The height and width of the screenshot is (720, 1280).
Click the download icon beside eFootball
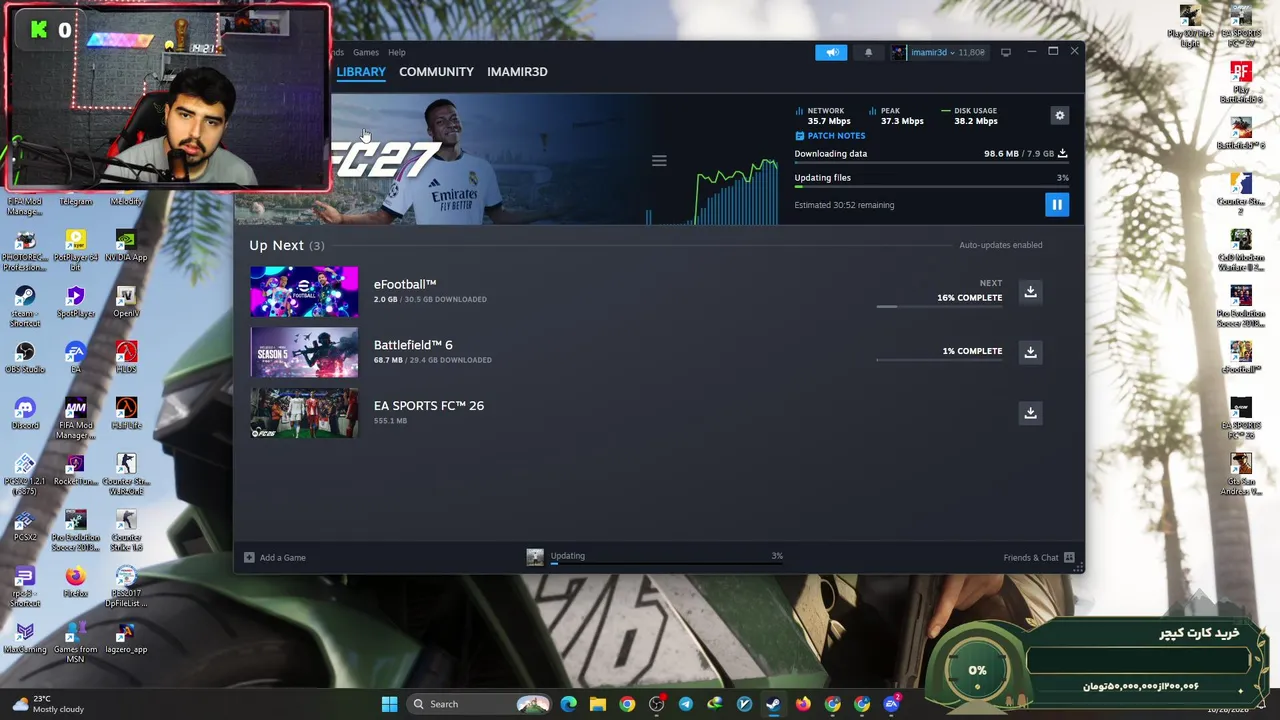[x=1030, y=292]
